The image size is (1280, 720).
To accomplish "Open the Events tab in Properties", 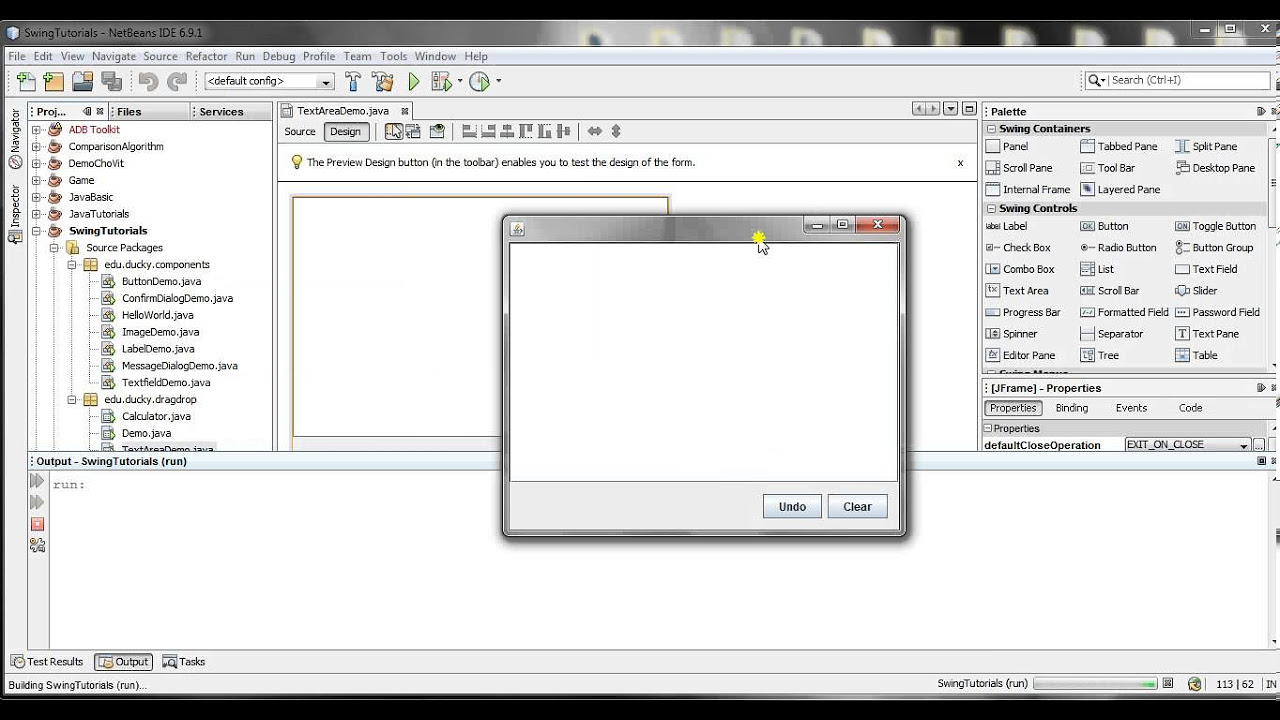I will coord(1131,408).
